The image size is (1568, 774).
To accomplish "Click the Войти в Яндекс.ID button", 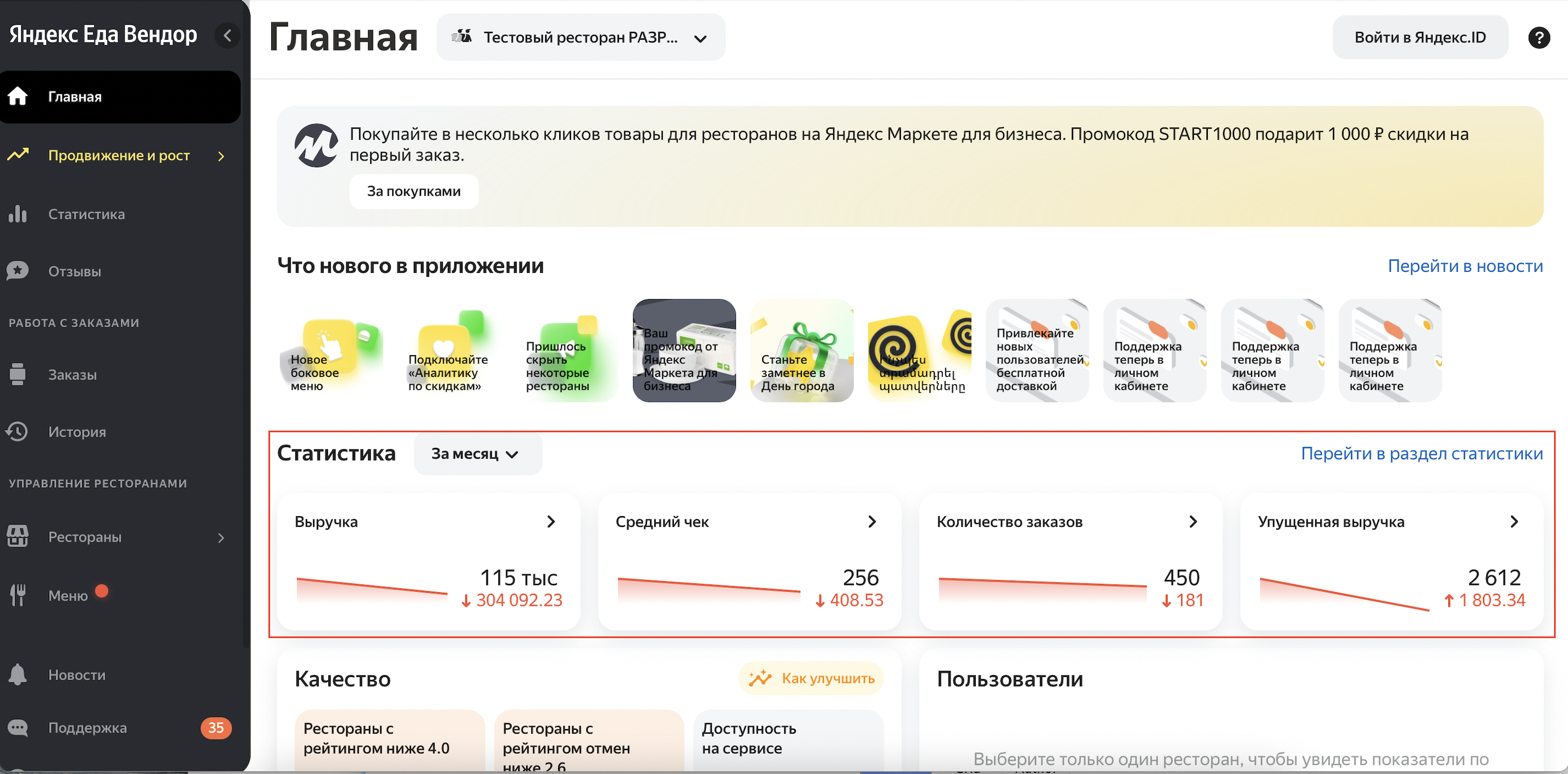I will point(1420,37).
